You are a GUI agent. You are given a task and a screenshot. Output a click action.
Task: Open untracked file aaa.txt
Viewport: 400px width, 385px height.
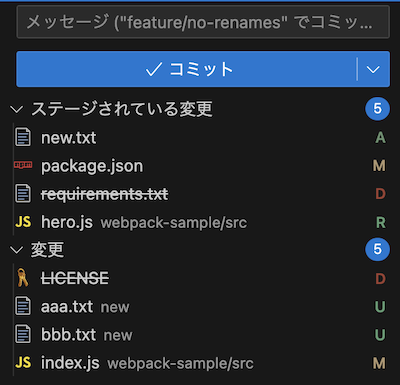tap(67, 307)
